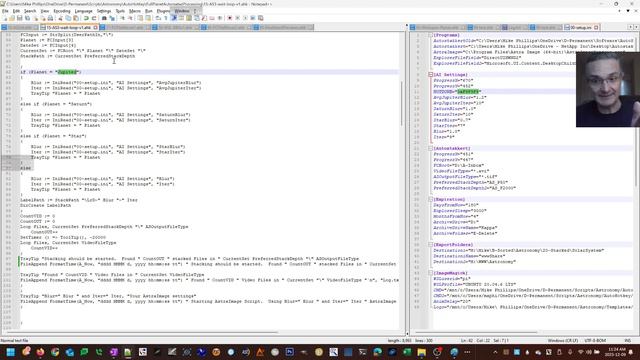Screen dimensions: 640x360
Task: Collapse the [Programs] section fold
Action: pyautogui.click(x=430, y=35)
